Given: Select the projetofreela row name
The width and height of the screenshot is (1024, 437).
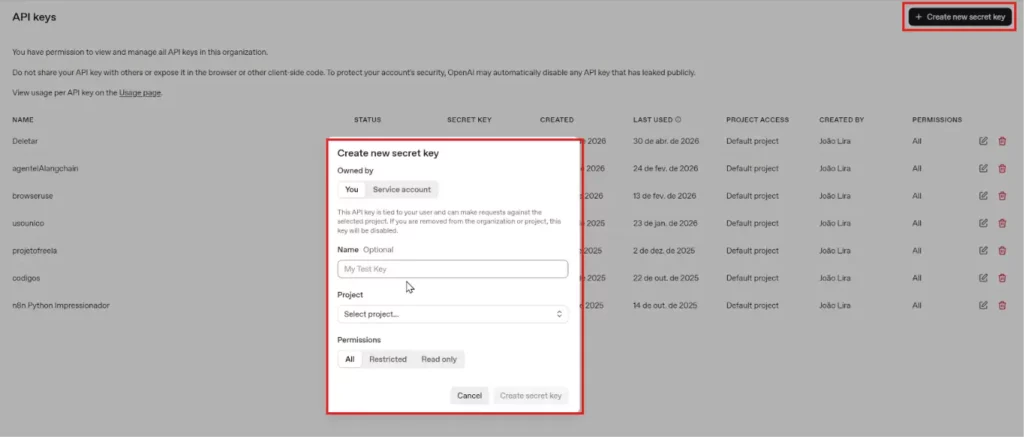Looking at the screenshot, I should coord(35,251).
